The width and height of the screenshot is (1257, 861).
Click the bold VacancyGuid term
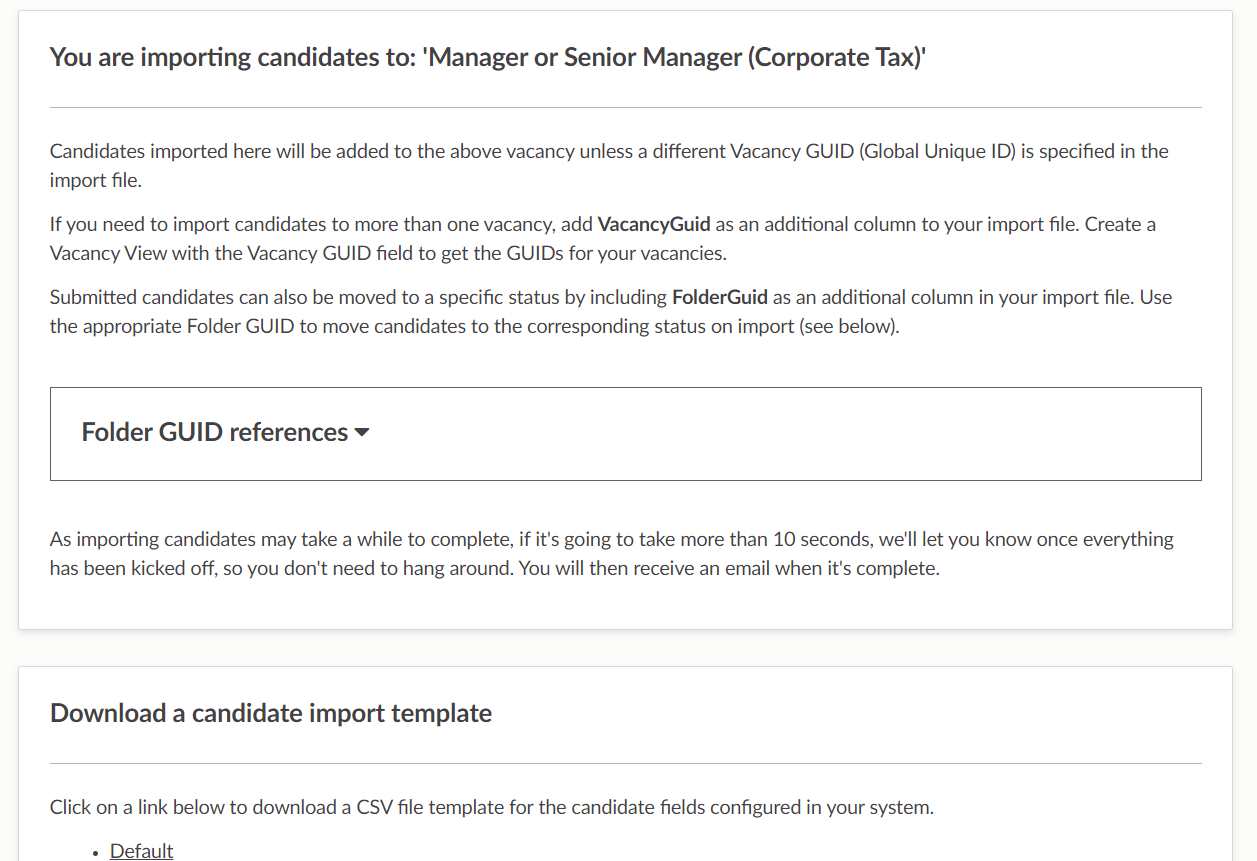[x=654, y=224]
